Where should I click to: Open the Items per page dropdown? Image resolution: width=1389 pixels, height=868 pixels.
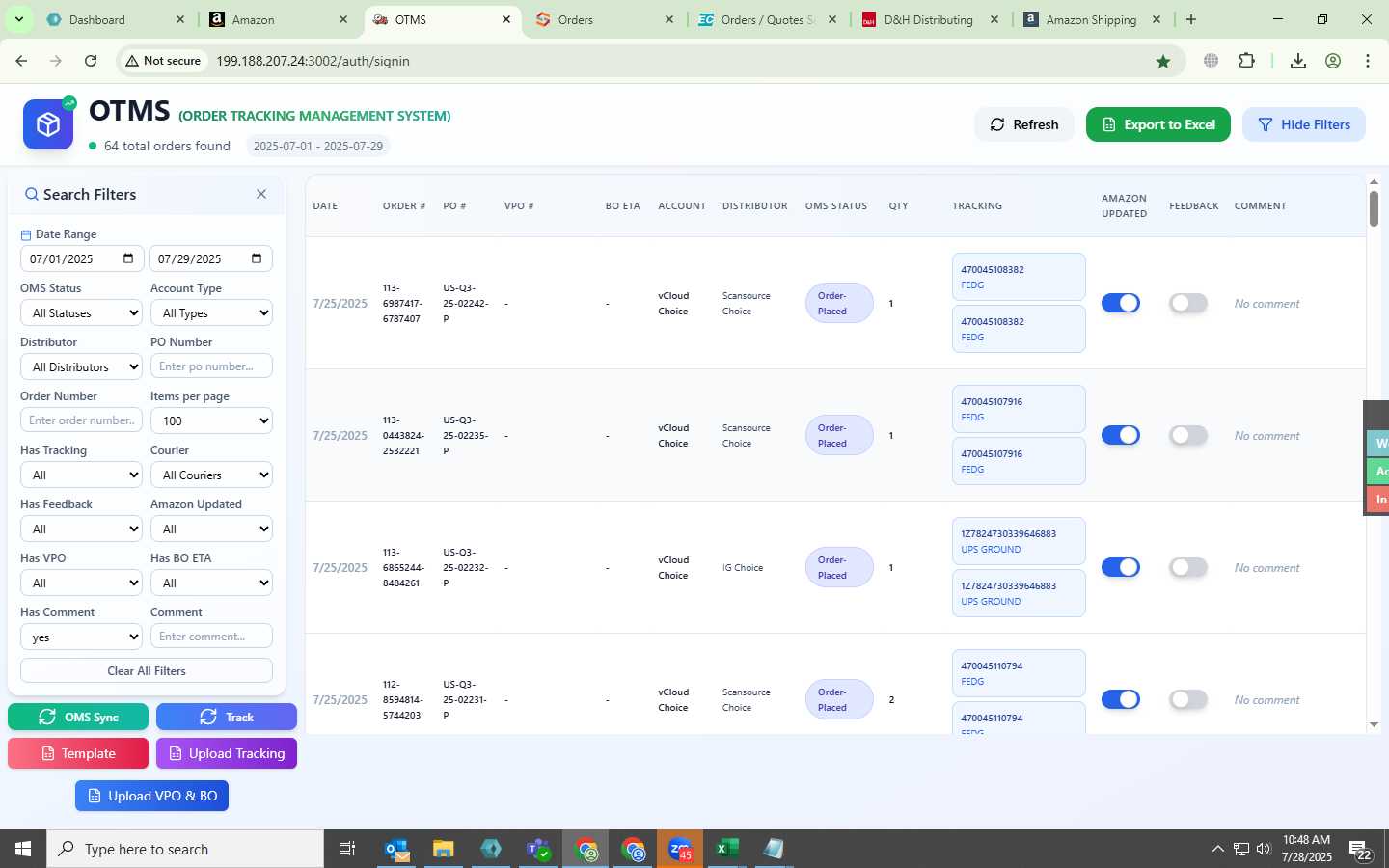211,420
